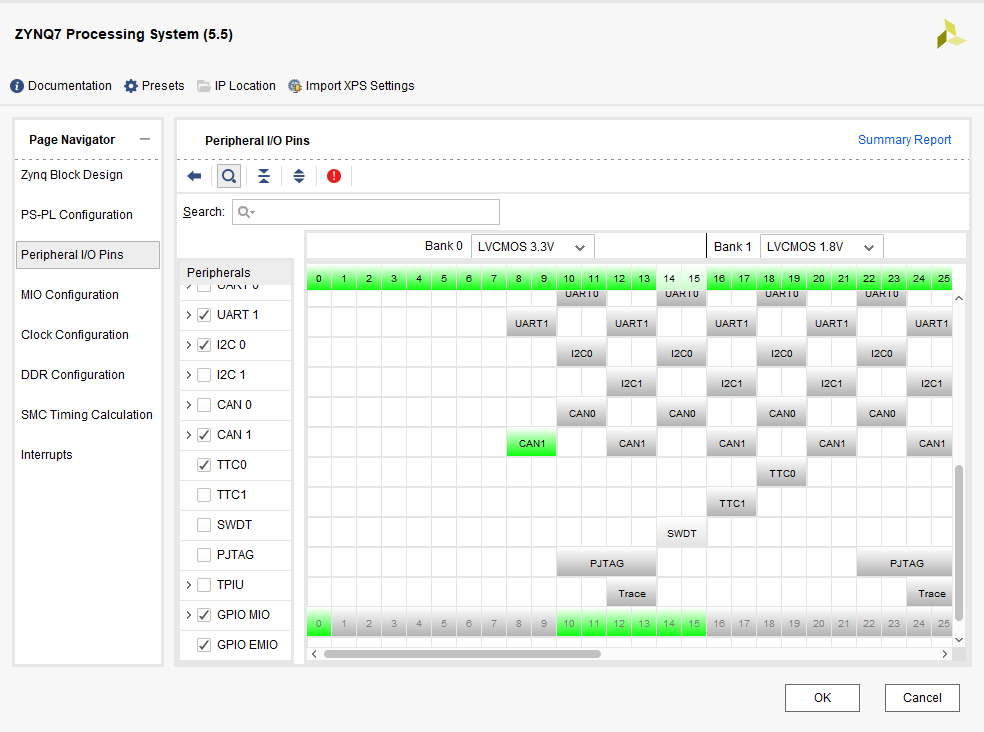Image resolution: width=984 pixels, height=732 pixels.
Task: Open the Documentation info link
Action: 61,86
